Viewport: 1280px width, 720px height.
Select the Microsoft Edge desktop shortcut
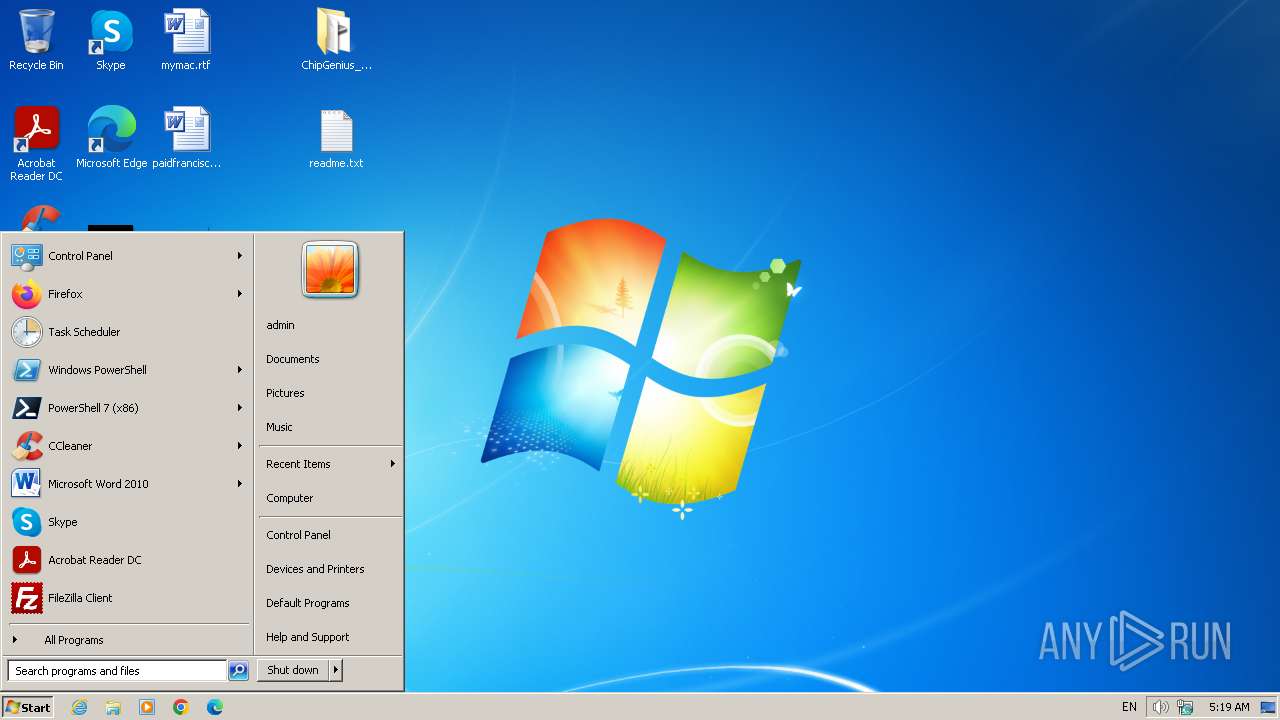pyautogui.click(x=112, y=138)
